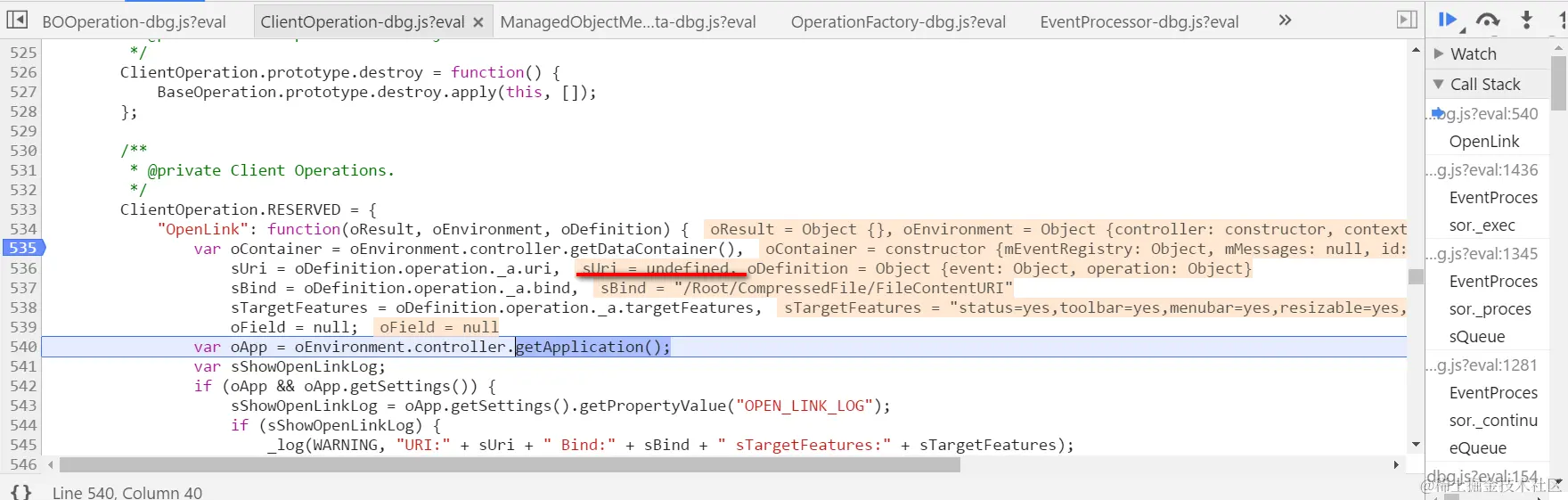Screen dimensions: 1568x500
Task: Show more tabs with the chevron
Action: point(1285,20)
